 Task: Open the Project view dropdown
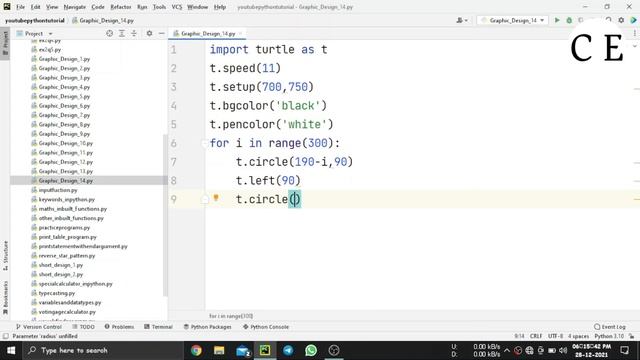pos(34,33)
